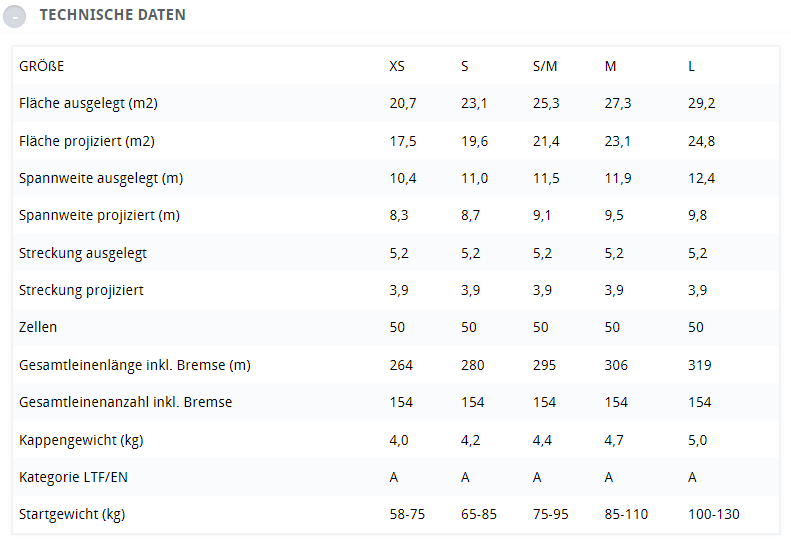Select the M size column header
The width and height of the screenshot is (791, 544).
(x=610, y=66)
